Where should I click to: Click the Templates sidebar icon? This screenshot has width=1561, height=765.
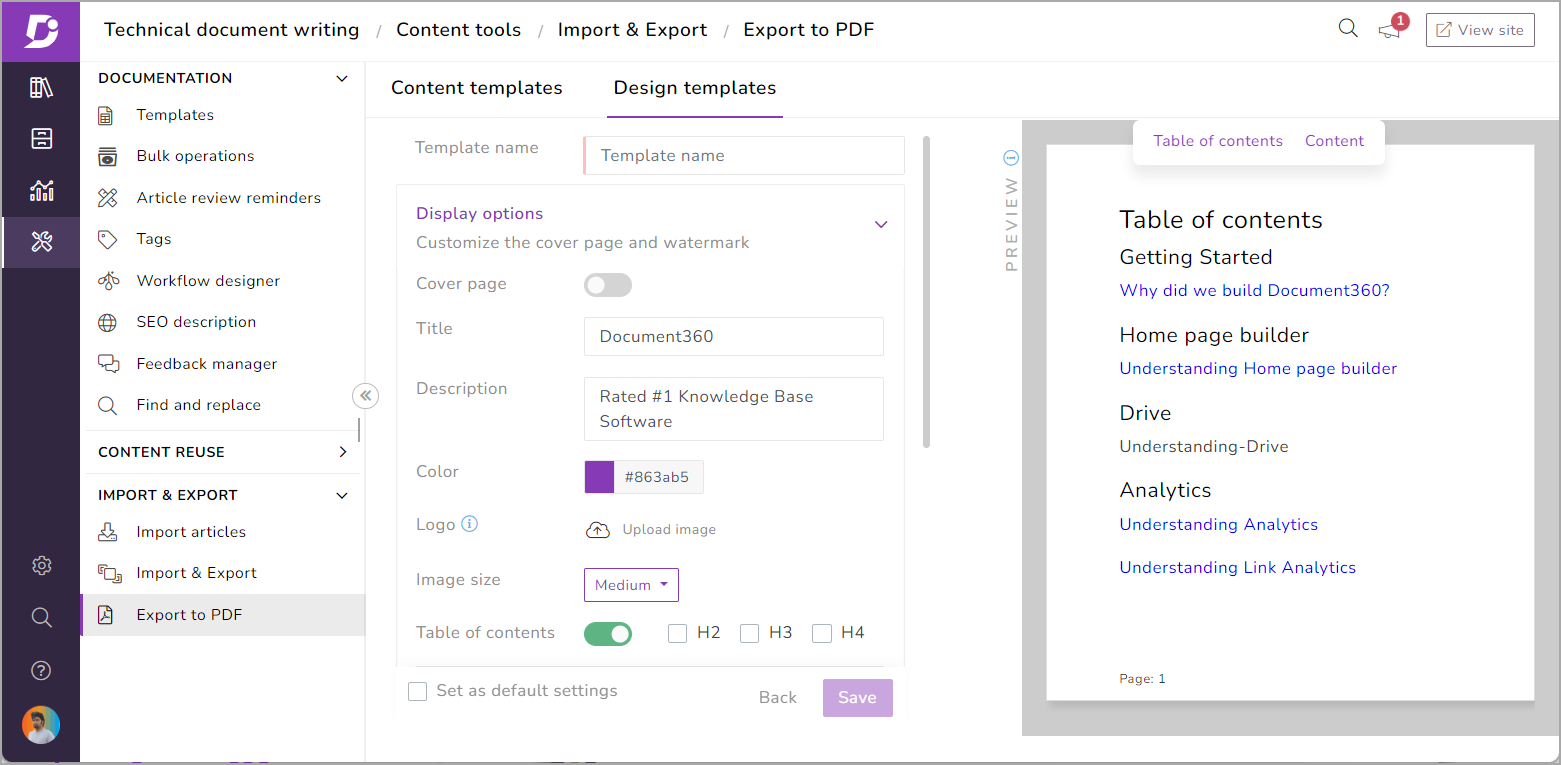[x=106, y=115]
